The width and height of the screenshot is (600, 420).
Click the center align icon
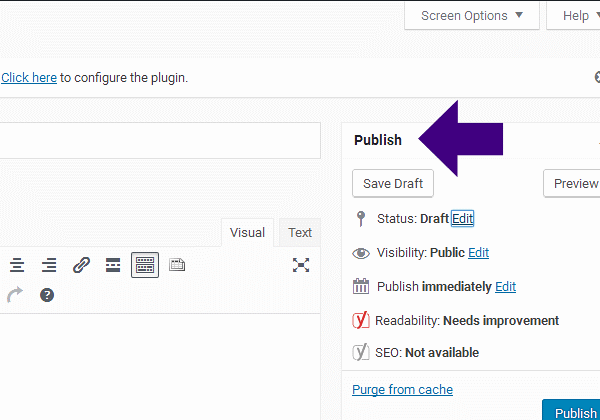(17, 265)
